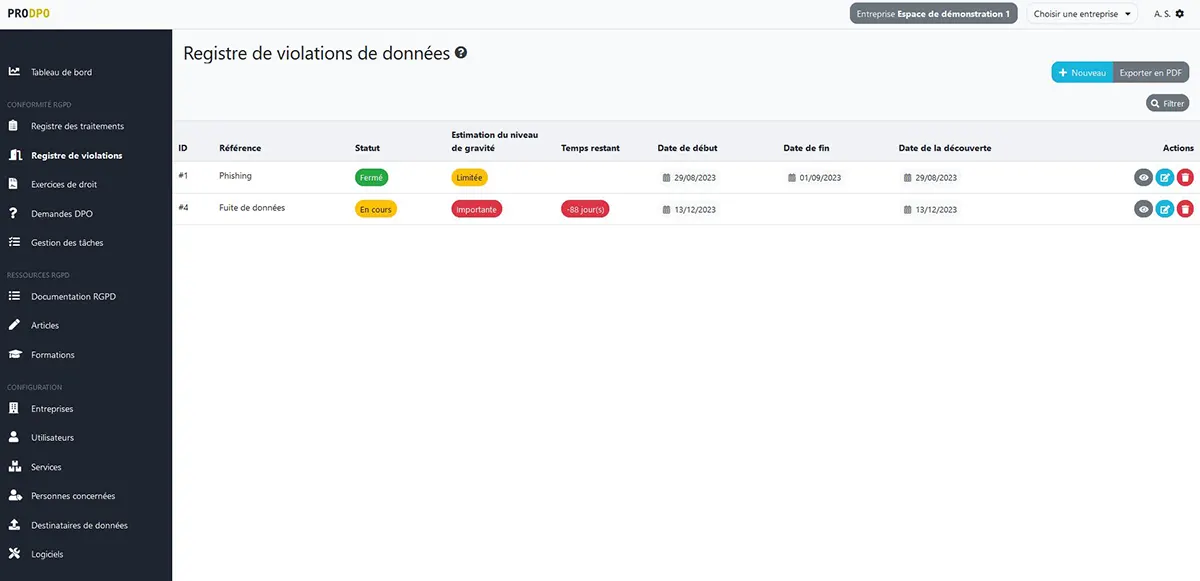Click Entreprise Espace de démonstration 1 badge

pyautogui.click(x=934, y=14)
